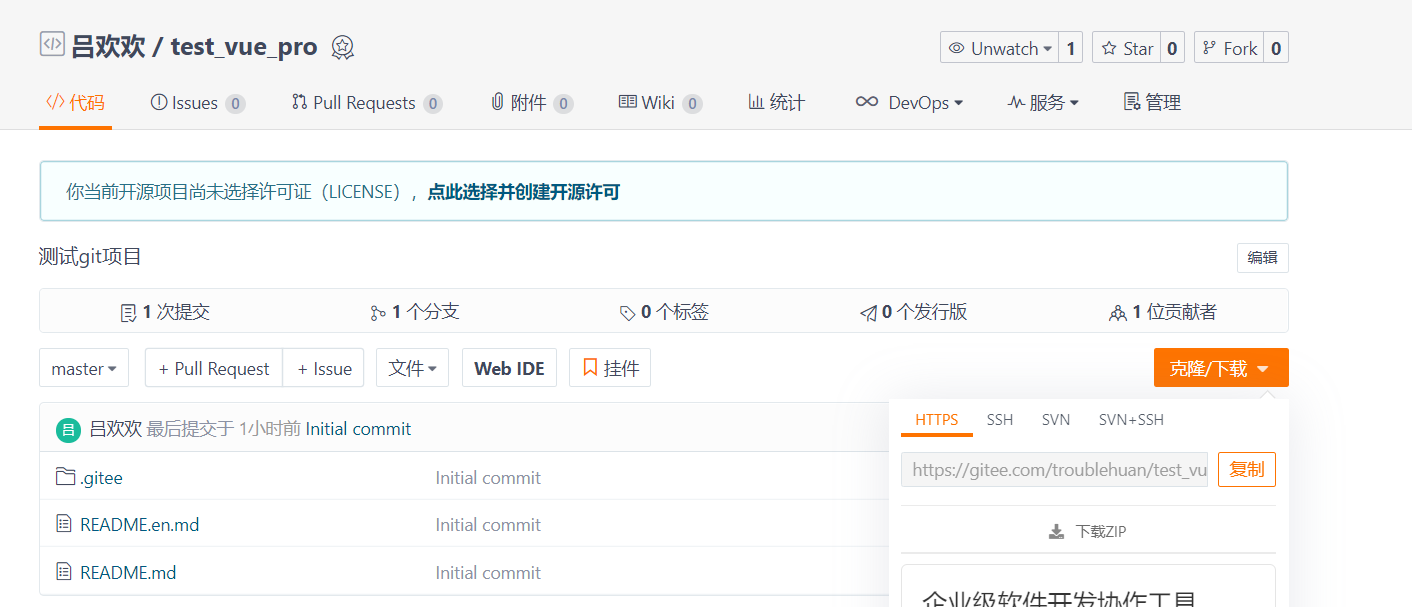This screenshot has height=607, width=1412.
Task: Select the SSH clone tab
Action: [1000, 420]
